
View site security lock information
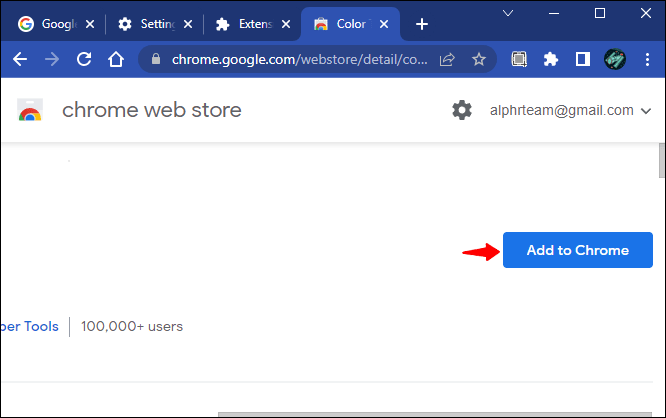coord(156,59)
